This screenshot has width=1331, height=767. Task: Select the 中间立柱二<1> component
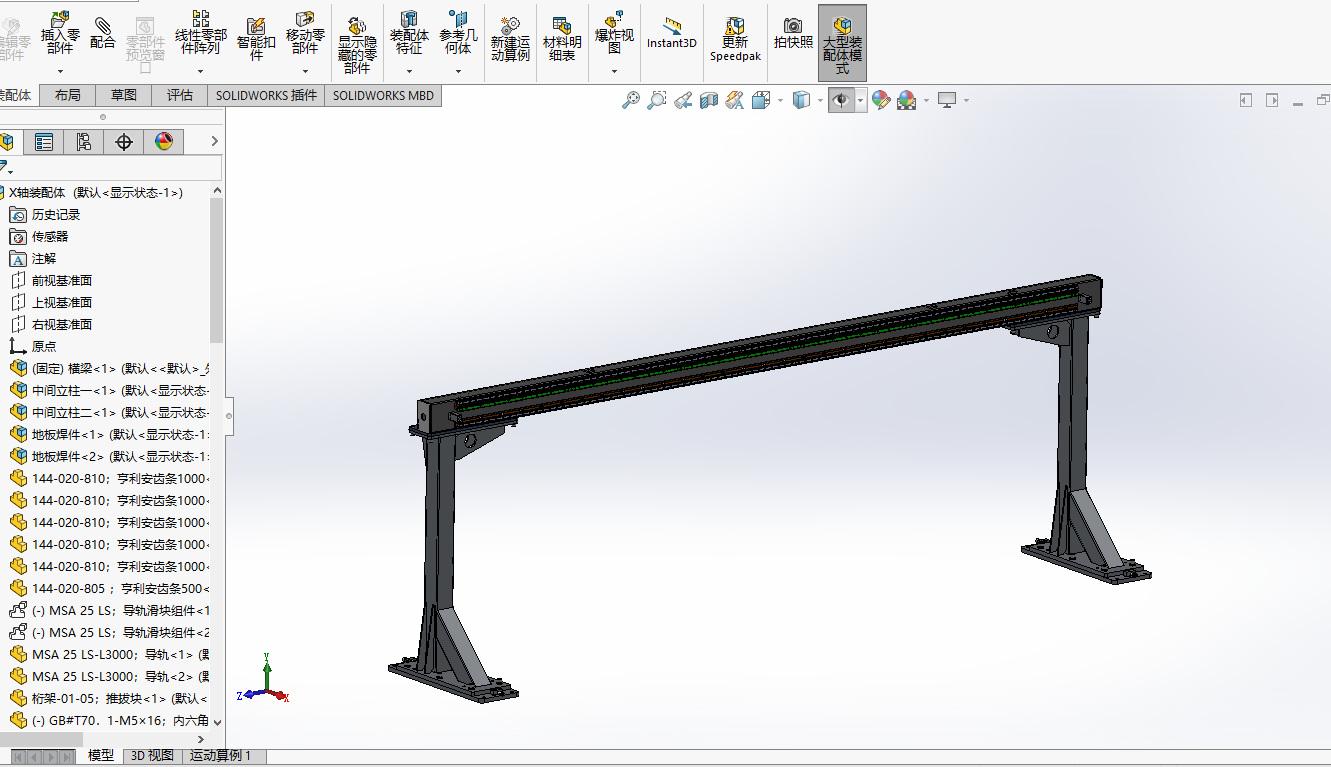click(110, 413)
